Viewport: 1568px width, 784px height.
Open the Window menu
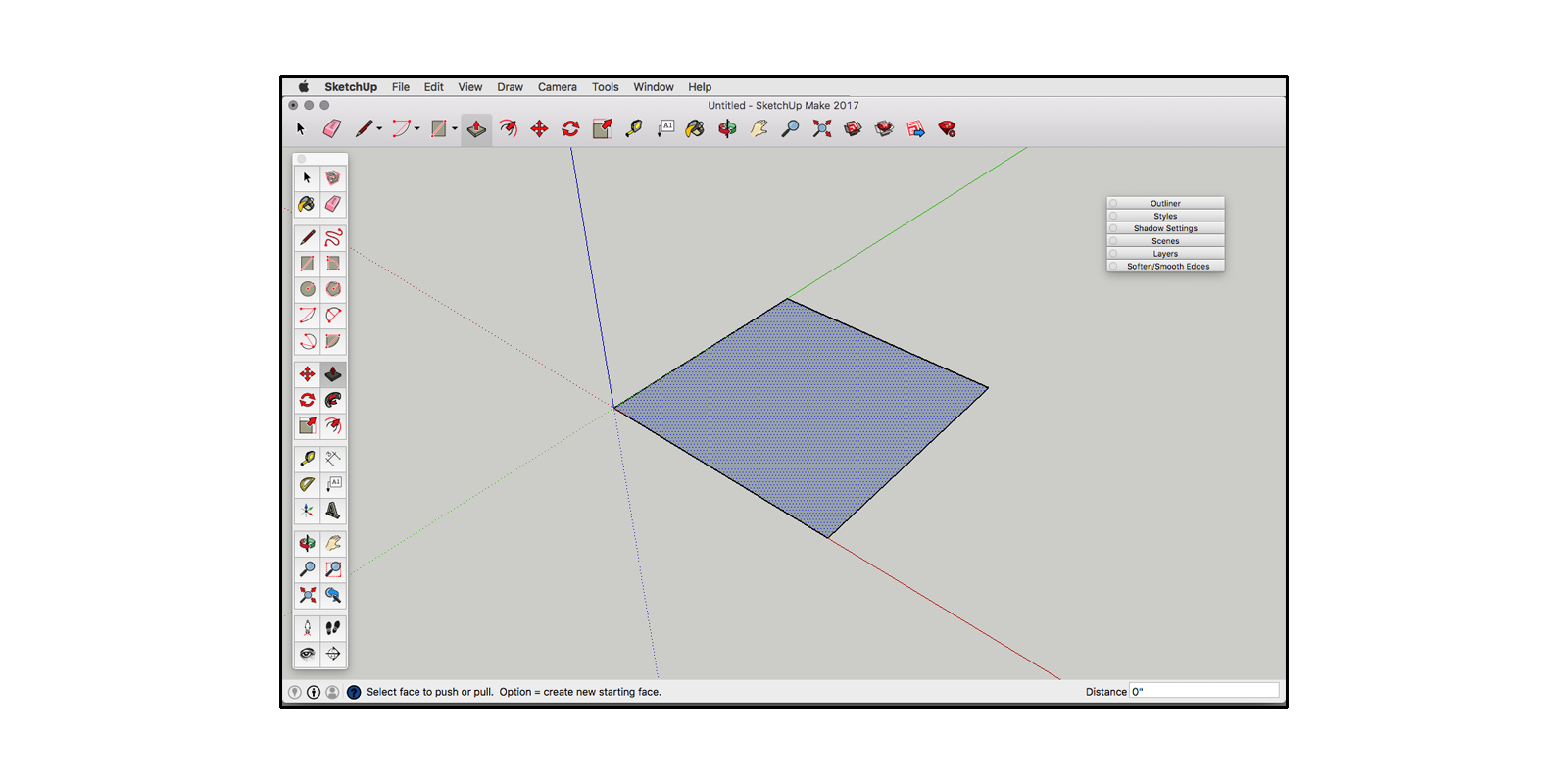coord(654,87)
